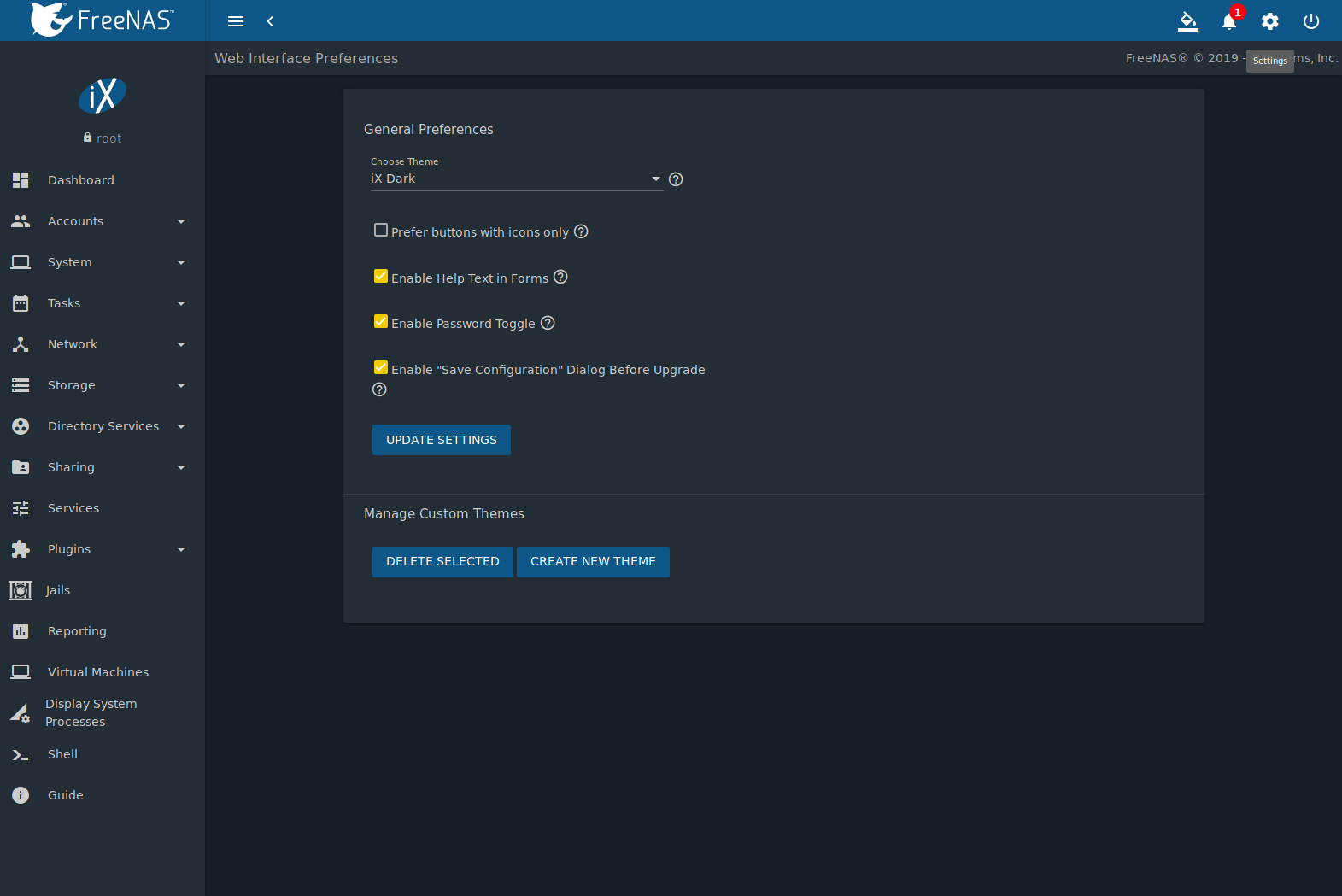Click the red alert count badge
Image resolution: width=1342 pixels, height=896 pixels.
tap(1237, 13)
